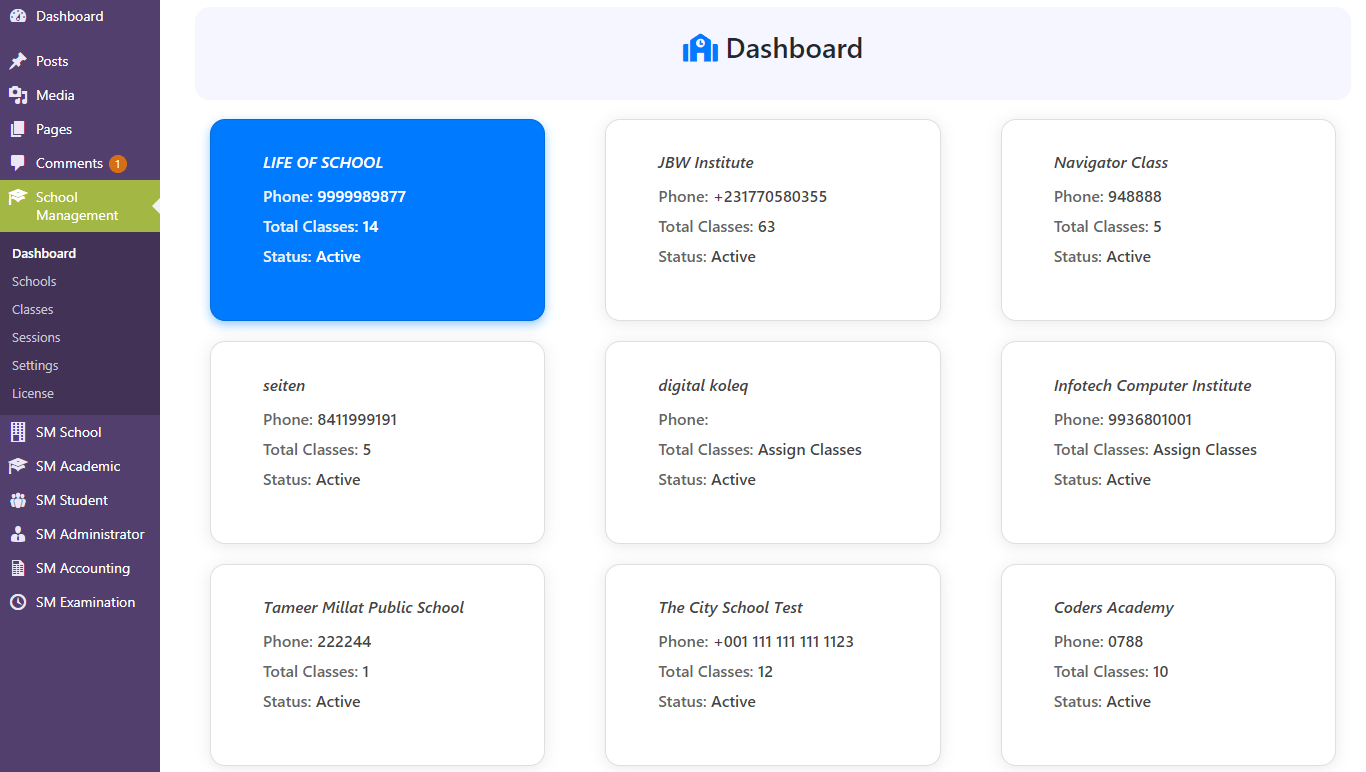Click the School Management graduation cap icon
Screen dimensions: 1366x772
tap(18, 197)
